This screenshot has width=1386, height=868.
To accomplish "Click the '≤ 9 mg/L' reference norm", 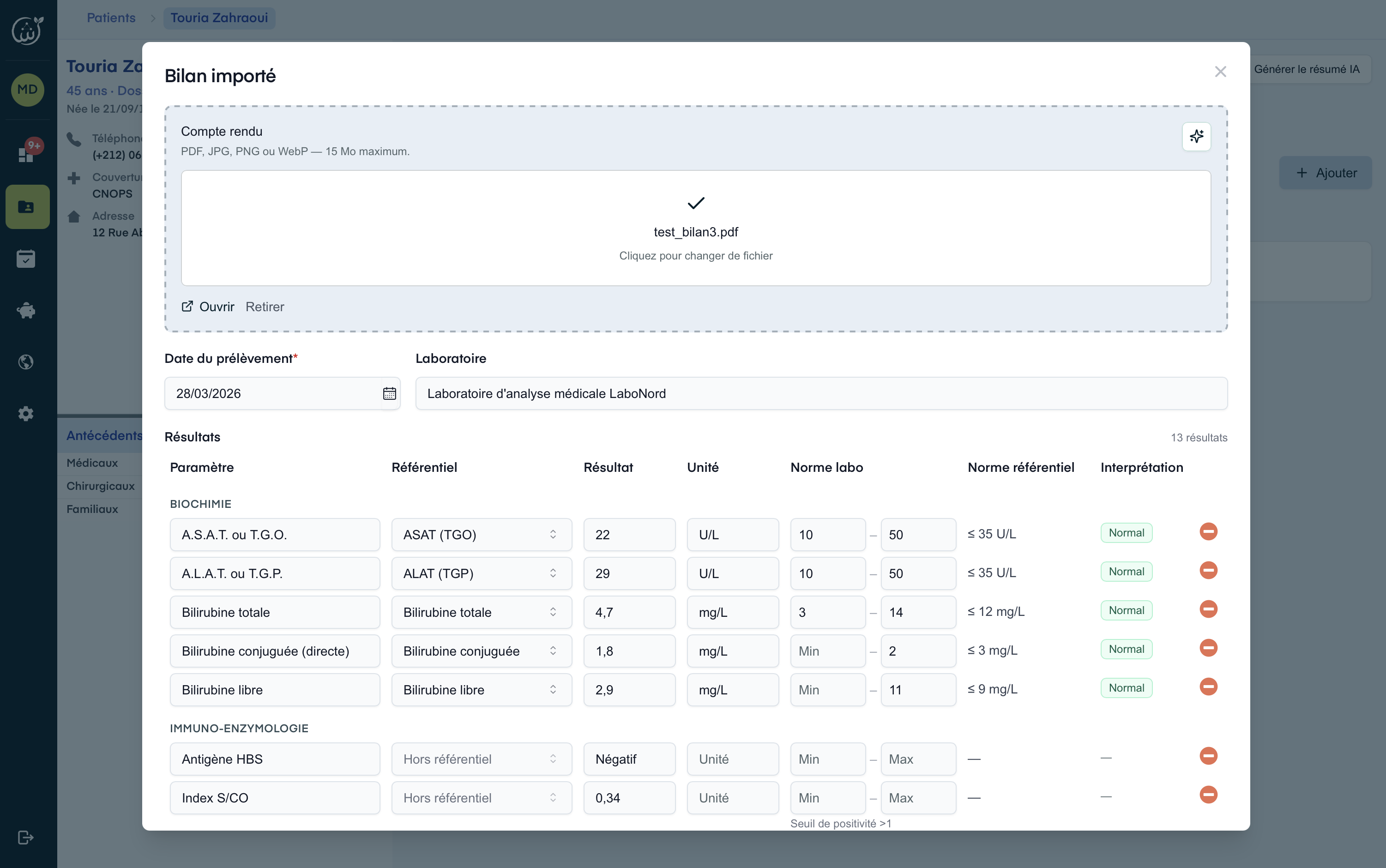I will [992, 689].
